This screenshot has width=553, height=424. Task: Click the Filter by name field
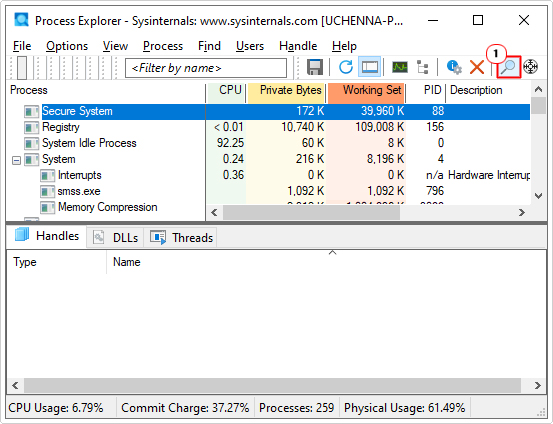[x=206, y=68]
